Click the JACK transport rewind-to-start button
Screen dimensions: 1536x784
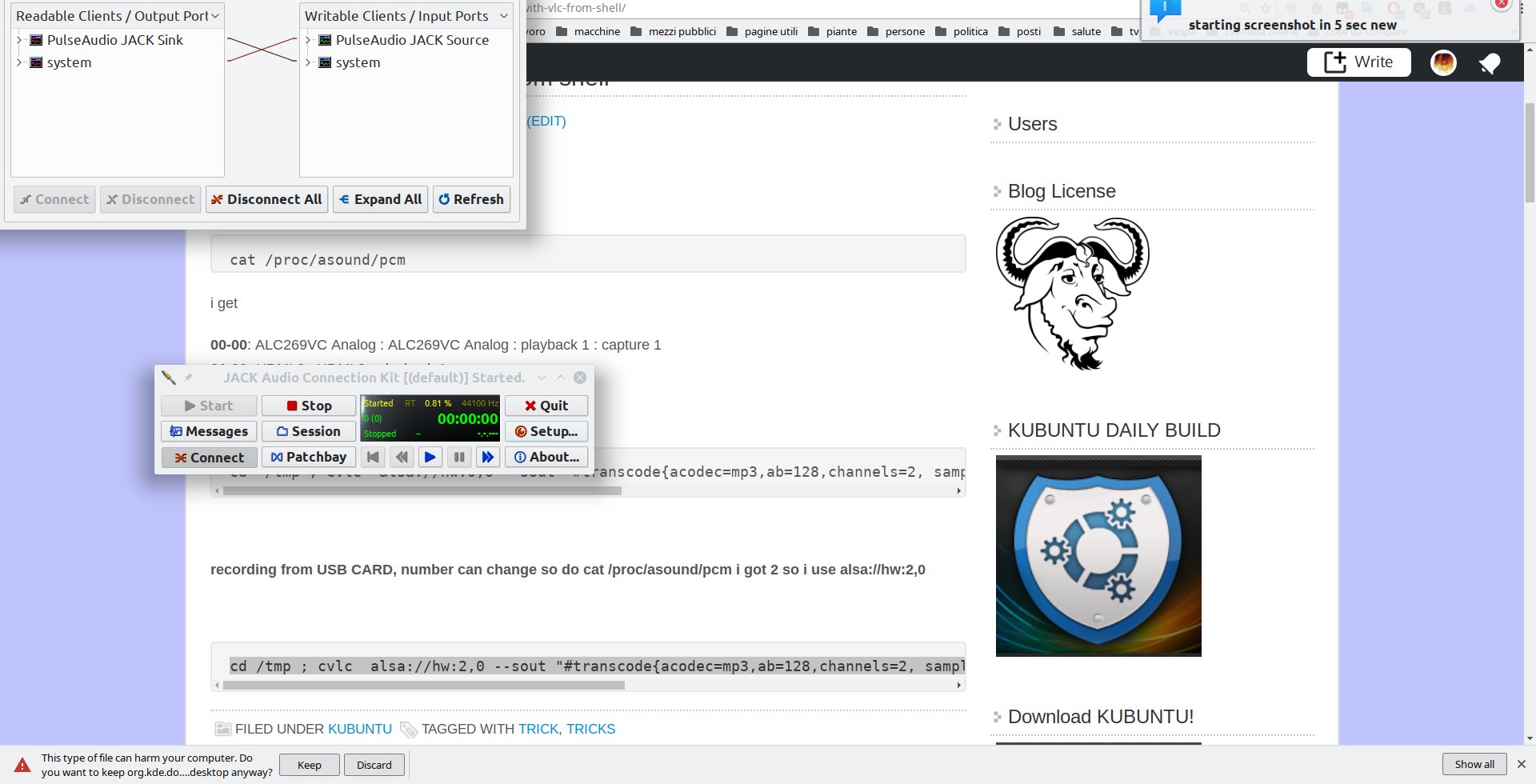click(373, 457)
